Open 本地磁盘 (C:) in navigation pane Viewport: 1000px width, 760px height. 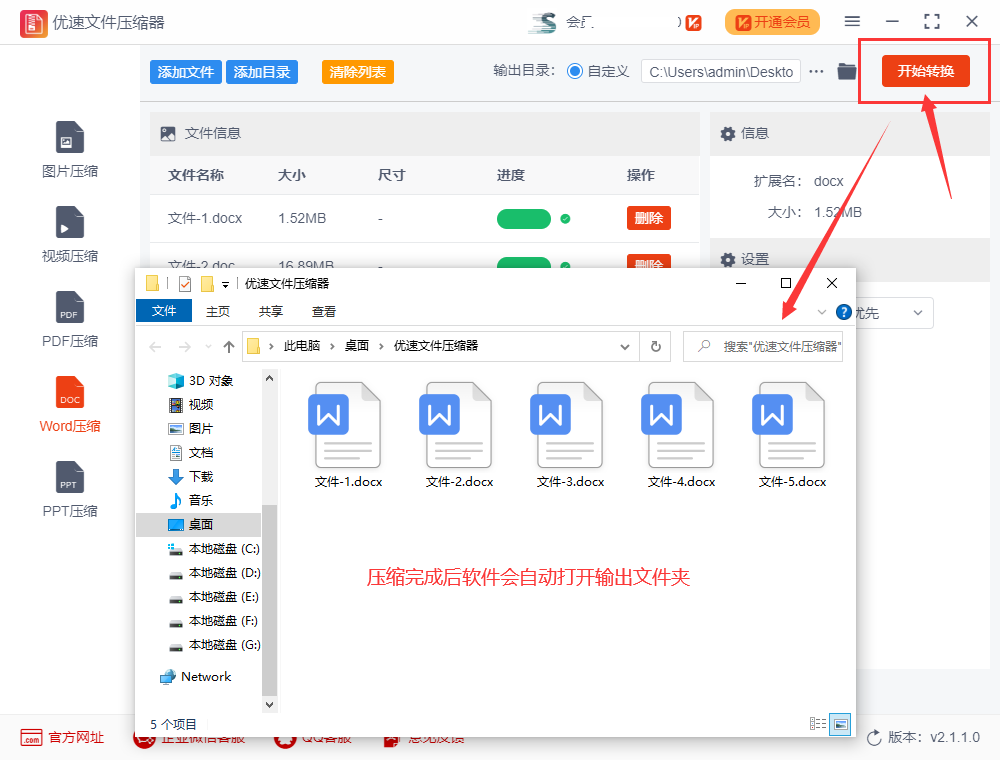pyautogui.click(x=214, y=548)
